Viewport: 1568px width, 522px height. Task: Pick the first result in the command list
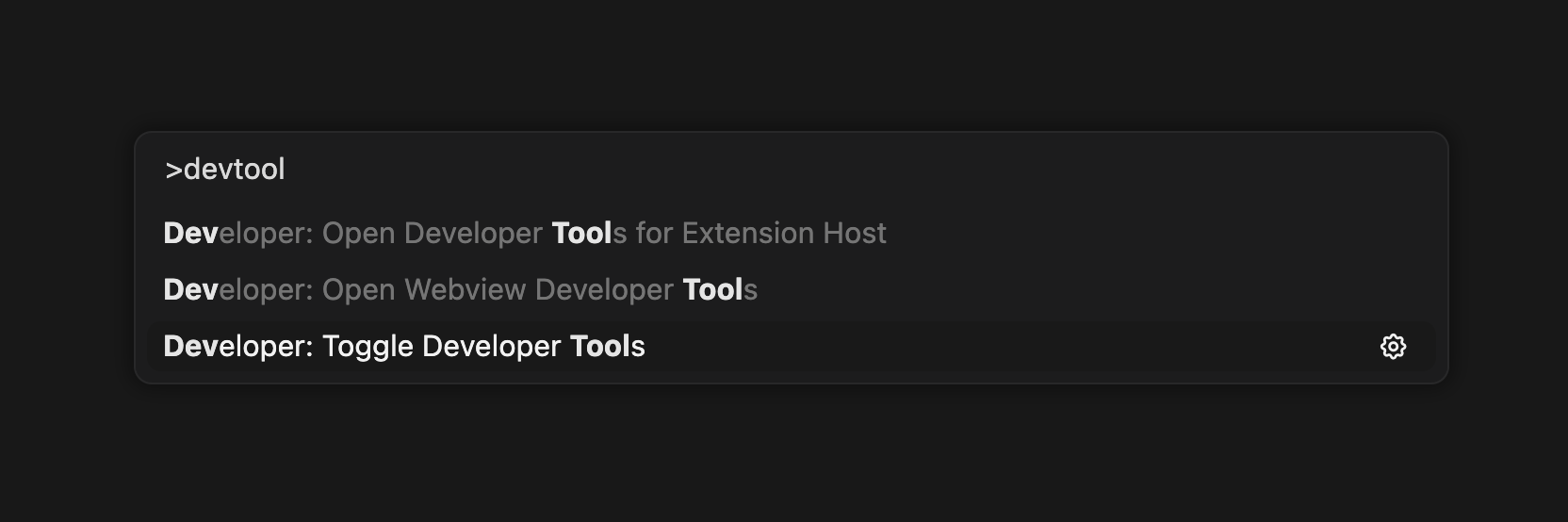(x=524, y=234)
